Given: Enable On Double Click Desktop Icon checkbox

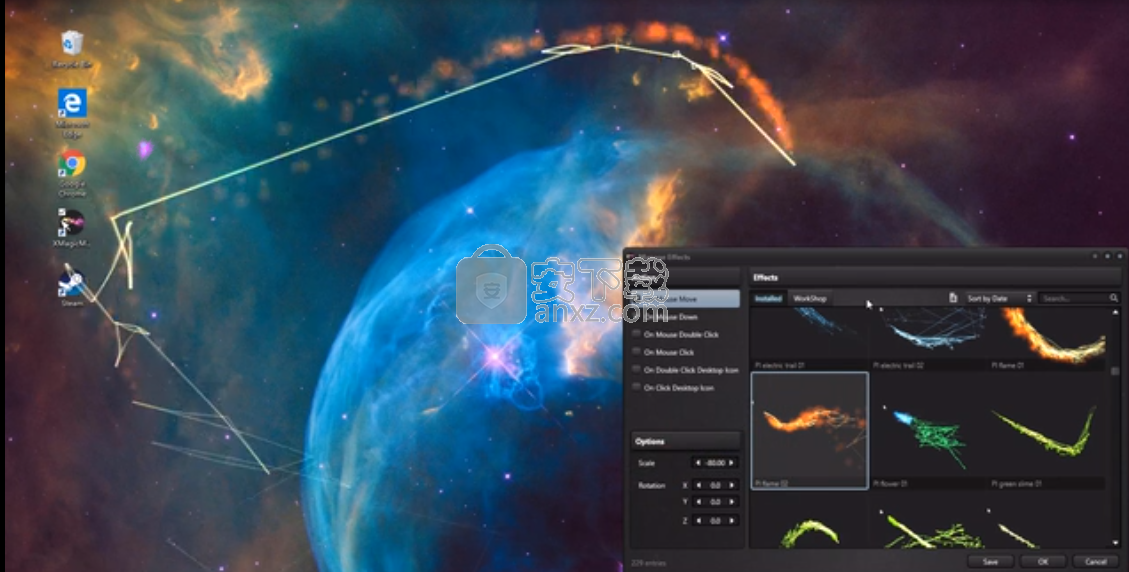Looking at the screenshot, I should coord(636,370).
